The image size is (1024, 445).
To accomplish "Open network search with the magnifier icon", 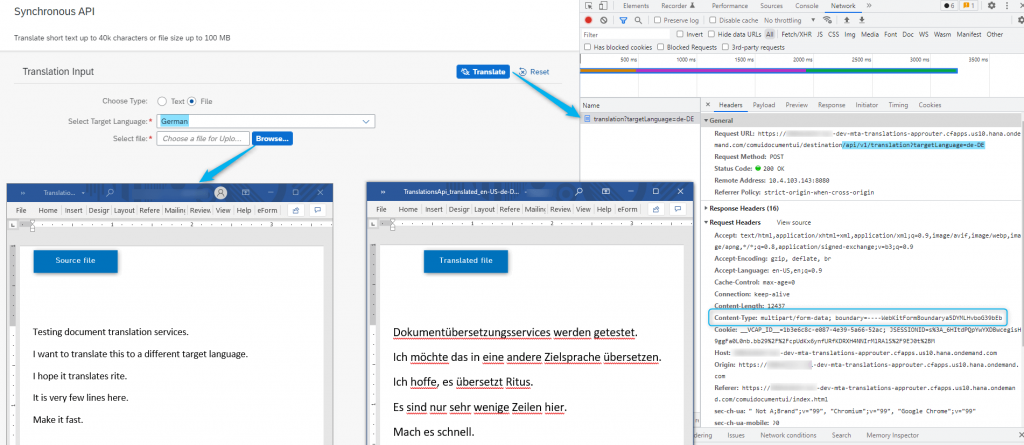I will 638,20.
